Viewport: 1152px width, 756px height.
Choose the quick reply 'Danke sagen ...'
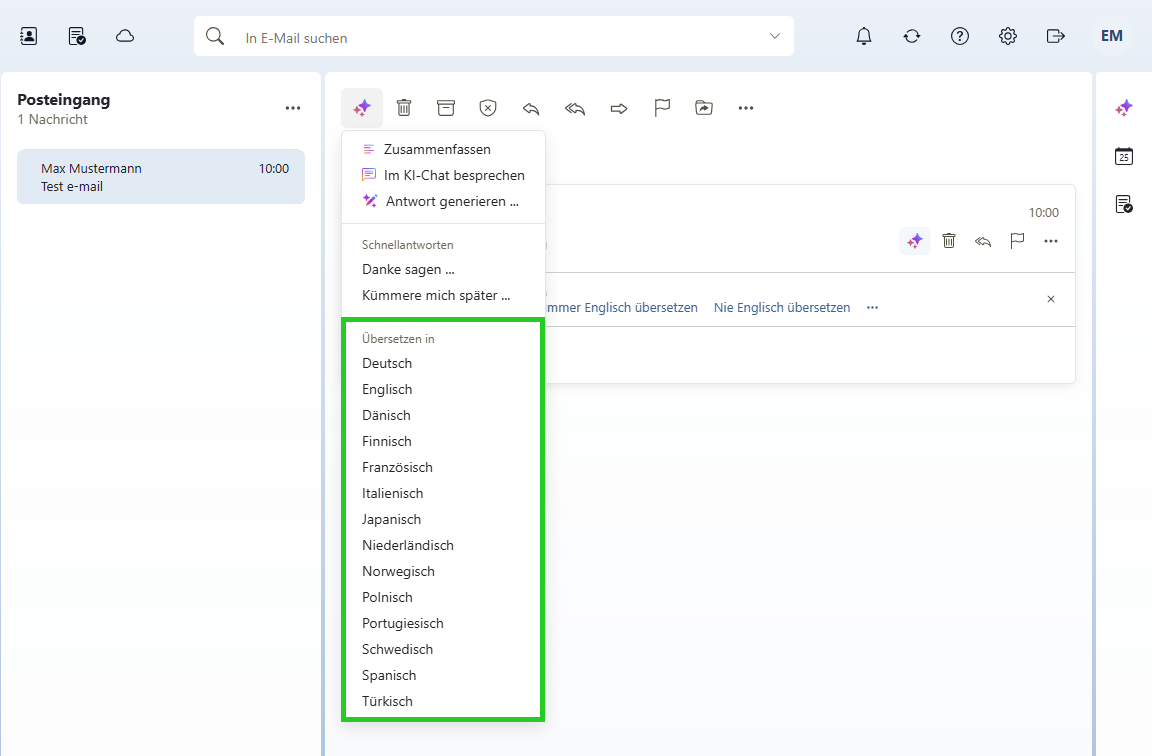408,269
